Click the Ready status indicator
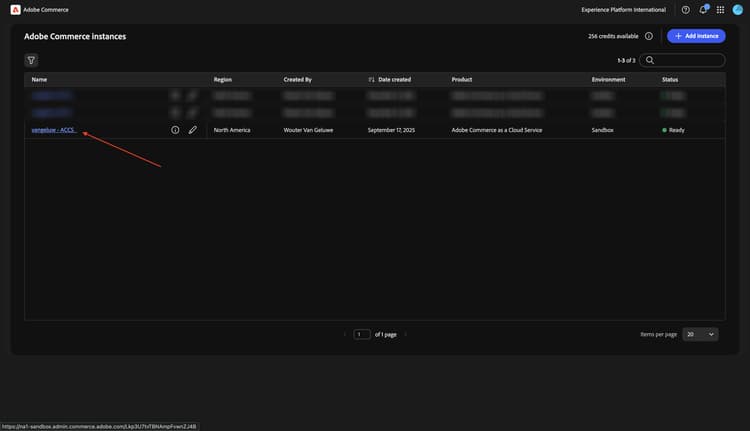Viewport: 750px width, 431px height. click(x=673, y=130)
